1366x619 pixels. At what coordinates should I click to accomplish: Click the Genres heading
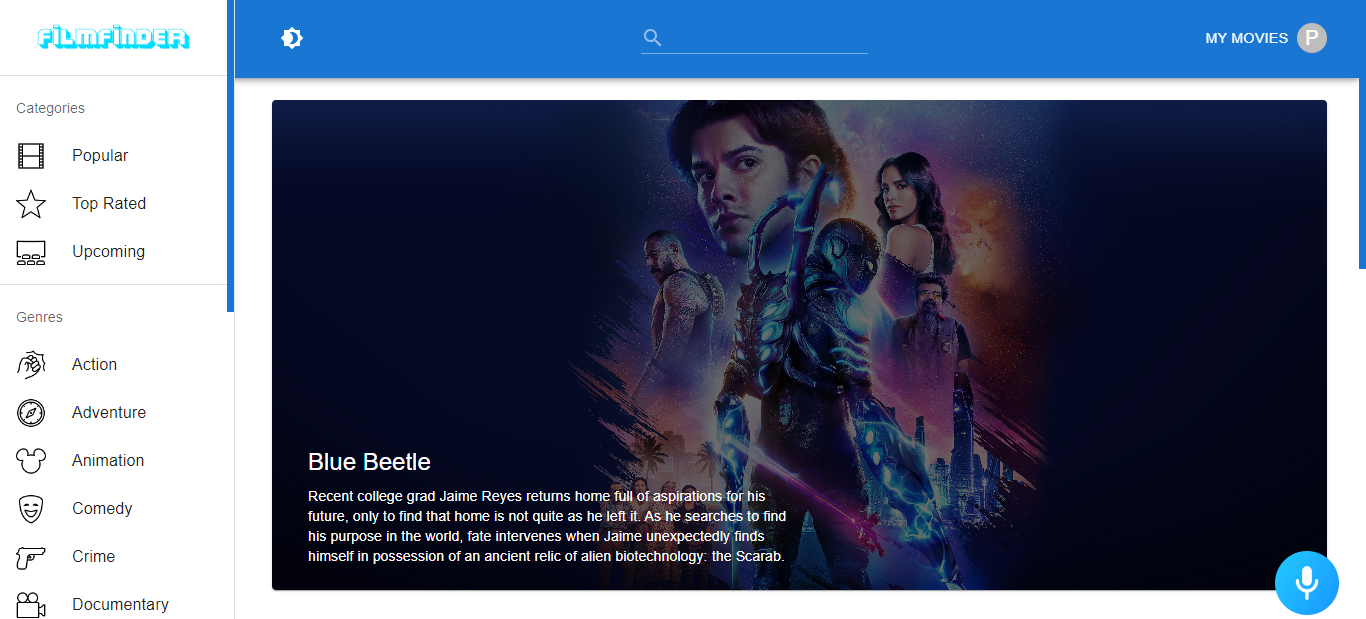coord(39,317)
